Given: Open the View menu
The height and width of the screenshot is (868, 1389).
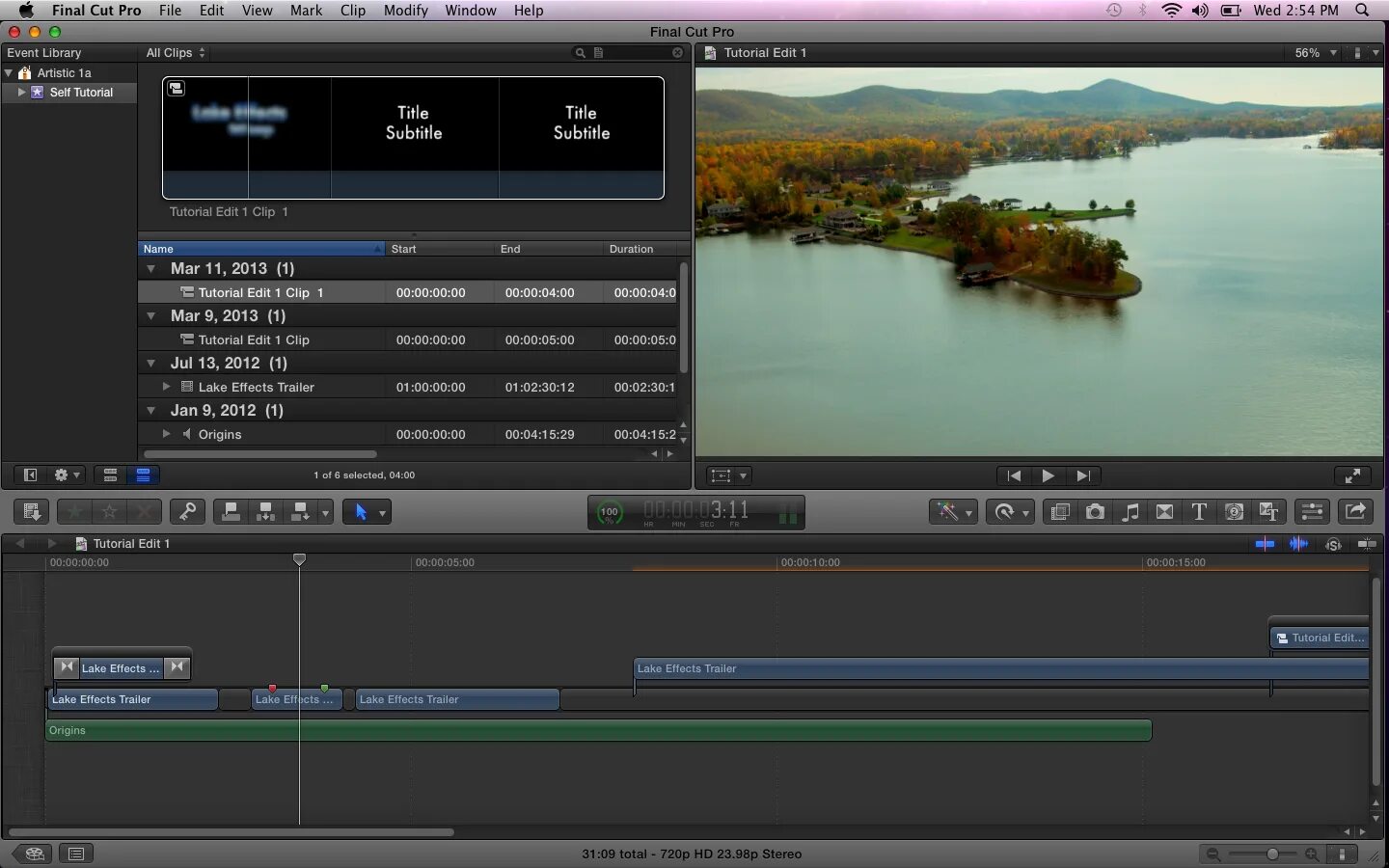Looking at the screenshot, I should pos(257,11).
